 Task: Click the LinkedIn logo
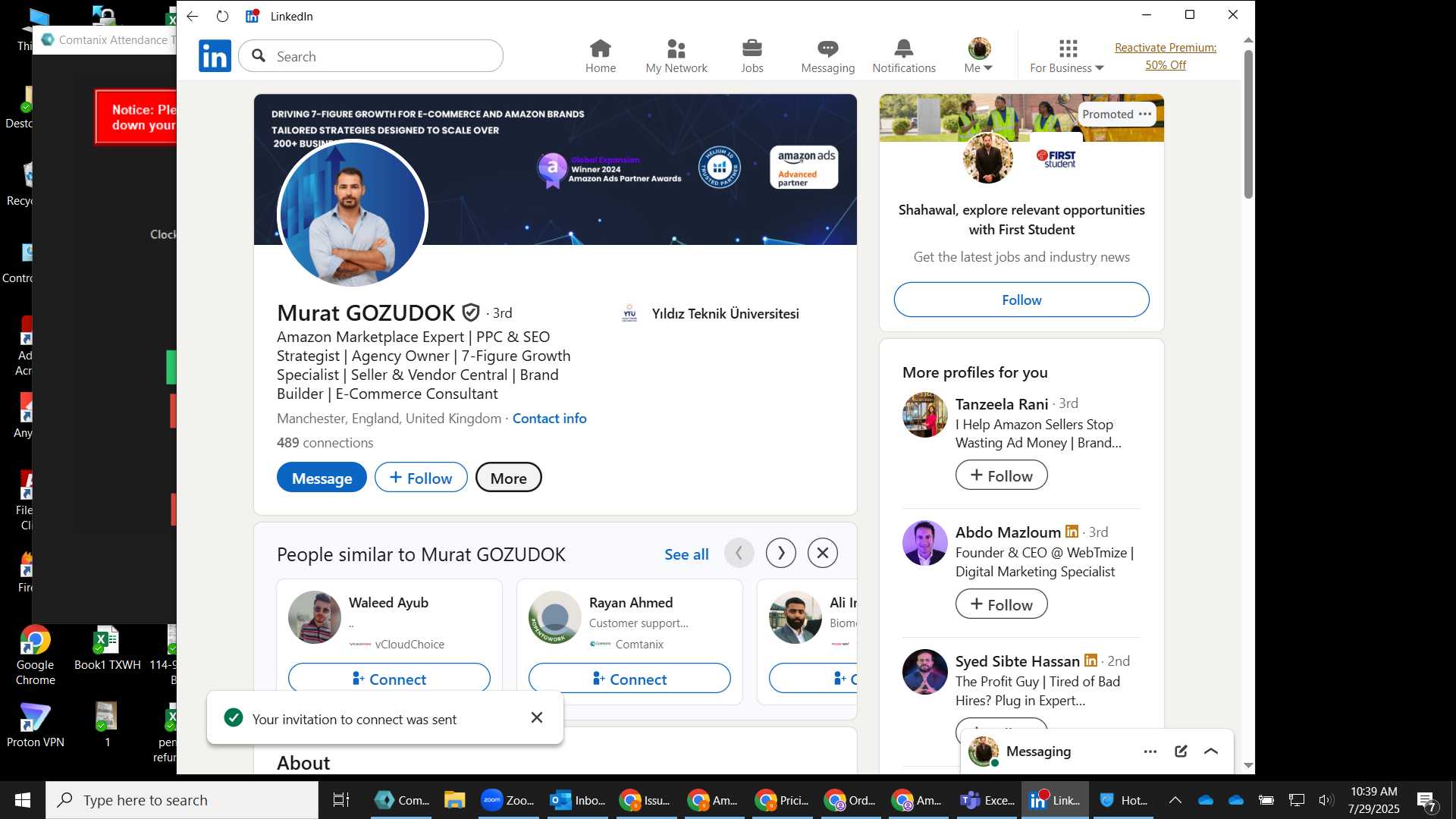pos(215,56)
